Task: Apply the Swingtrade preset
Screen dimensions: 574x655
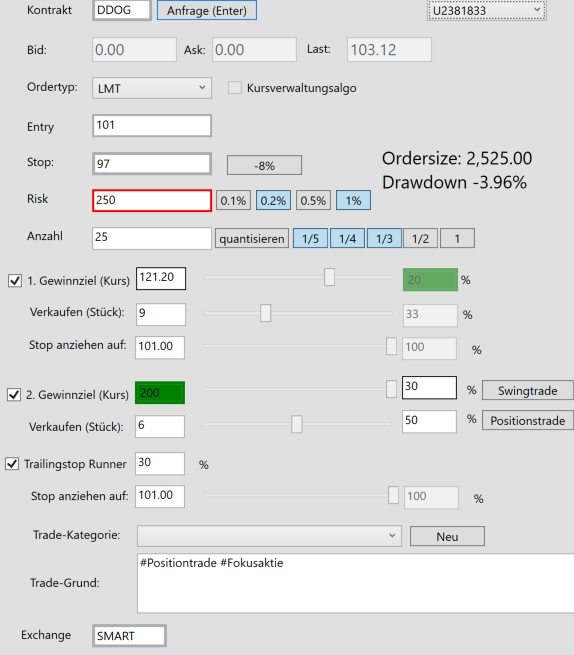Action: pos(528,391)
